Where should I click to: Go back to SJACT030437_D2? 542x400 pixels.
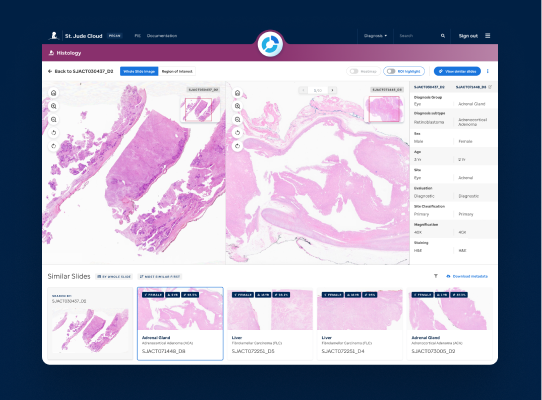(81, 71)
